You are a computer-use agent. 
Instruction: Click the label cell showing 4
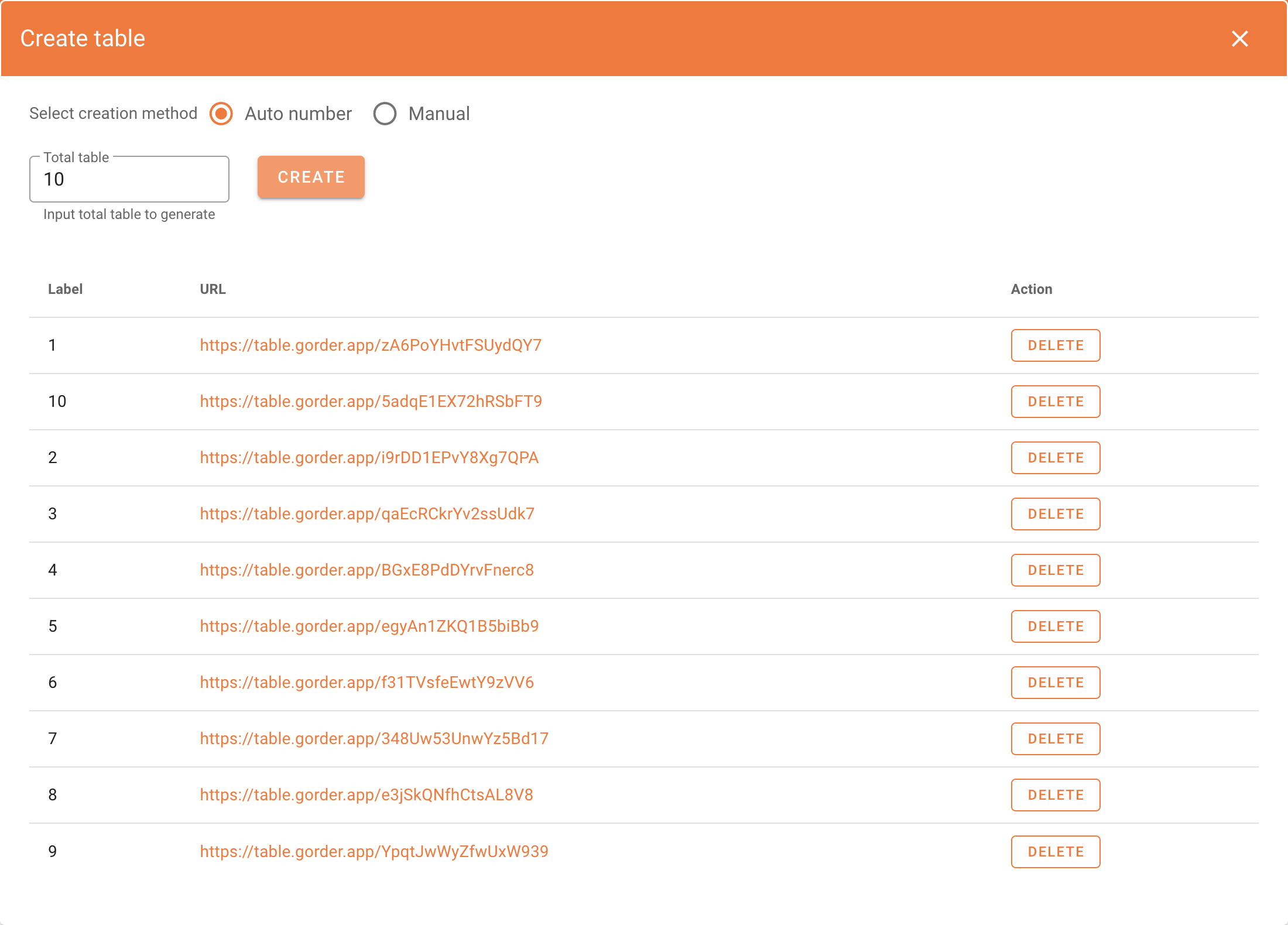click(x=53, y=570)
